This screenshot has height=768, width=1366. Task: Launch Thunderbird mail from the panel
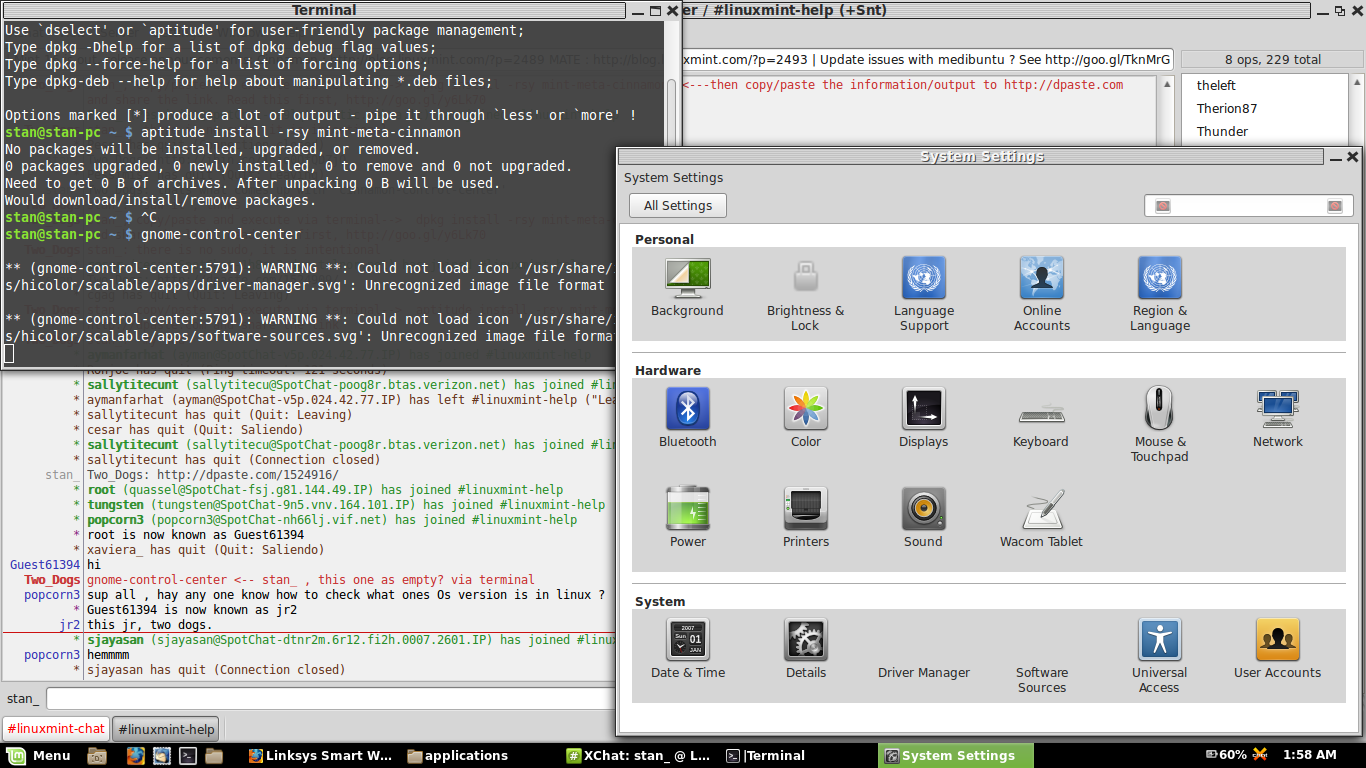coord(161,756)
